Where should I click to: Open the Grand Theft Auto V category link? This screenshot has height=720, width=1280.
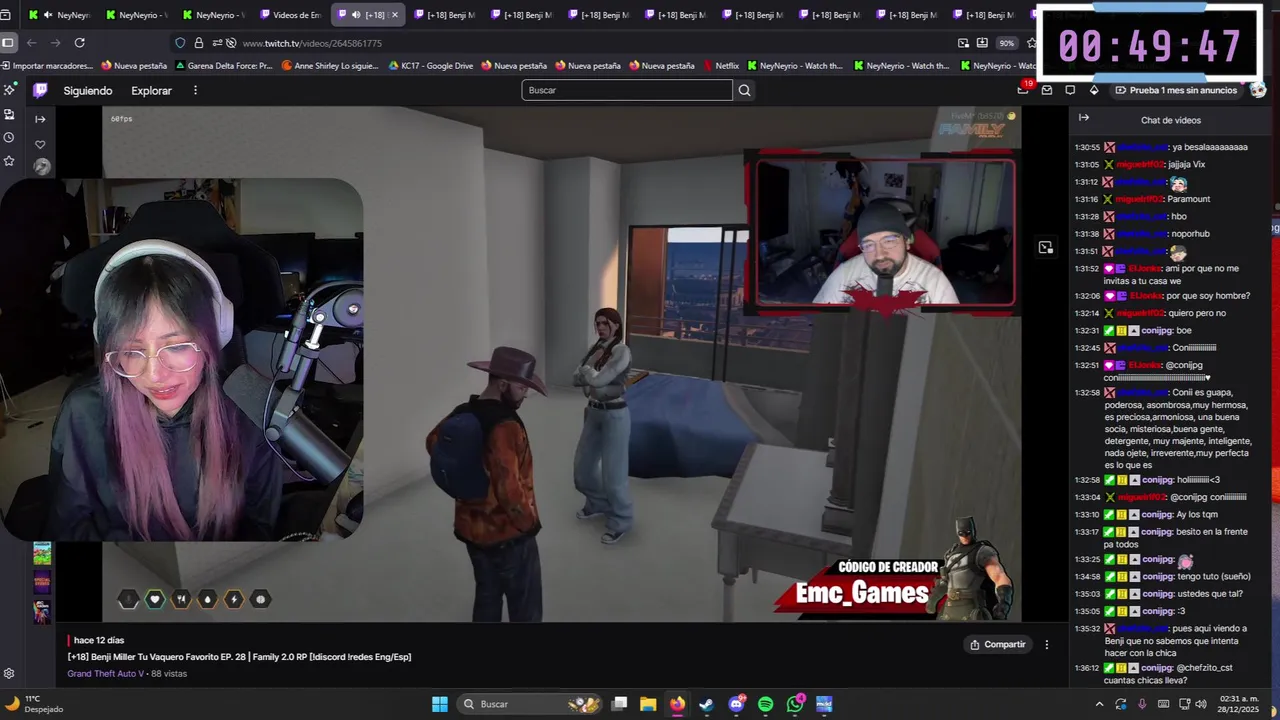[x=105, y=674]
